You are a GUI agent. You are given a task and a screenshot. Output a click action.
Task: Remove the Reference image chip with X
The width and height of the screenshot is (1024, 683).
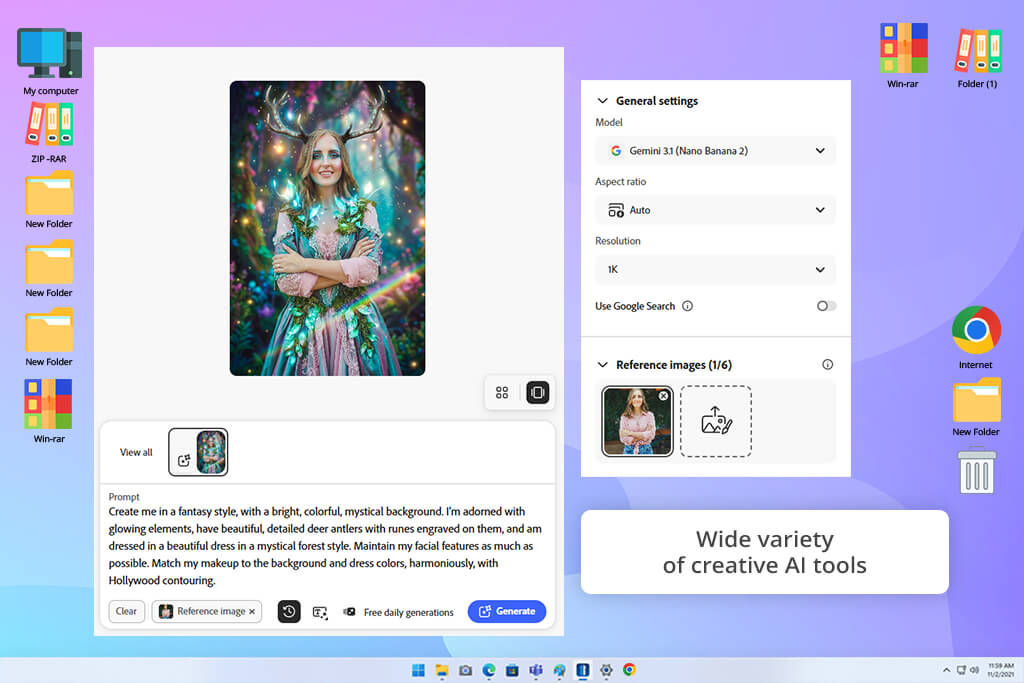click(252, 612)
